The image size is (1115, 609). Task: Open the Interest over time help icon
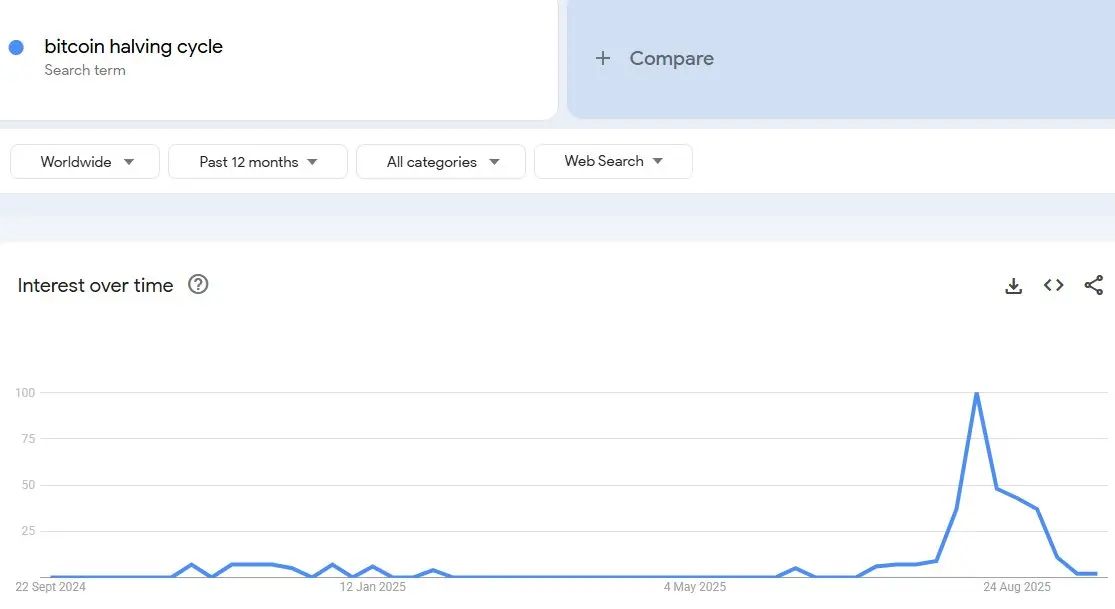click(198, 285)
